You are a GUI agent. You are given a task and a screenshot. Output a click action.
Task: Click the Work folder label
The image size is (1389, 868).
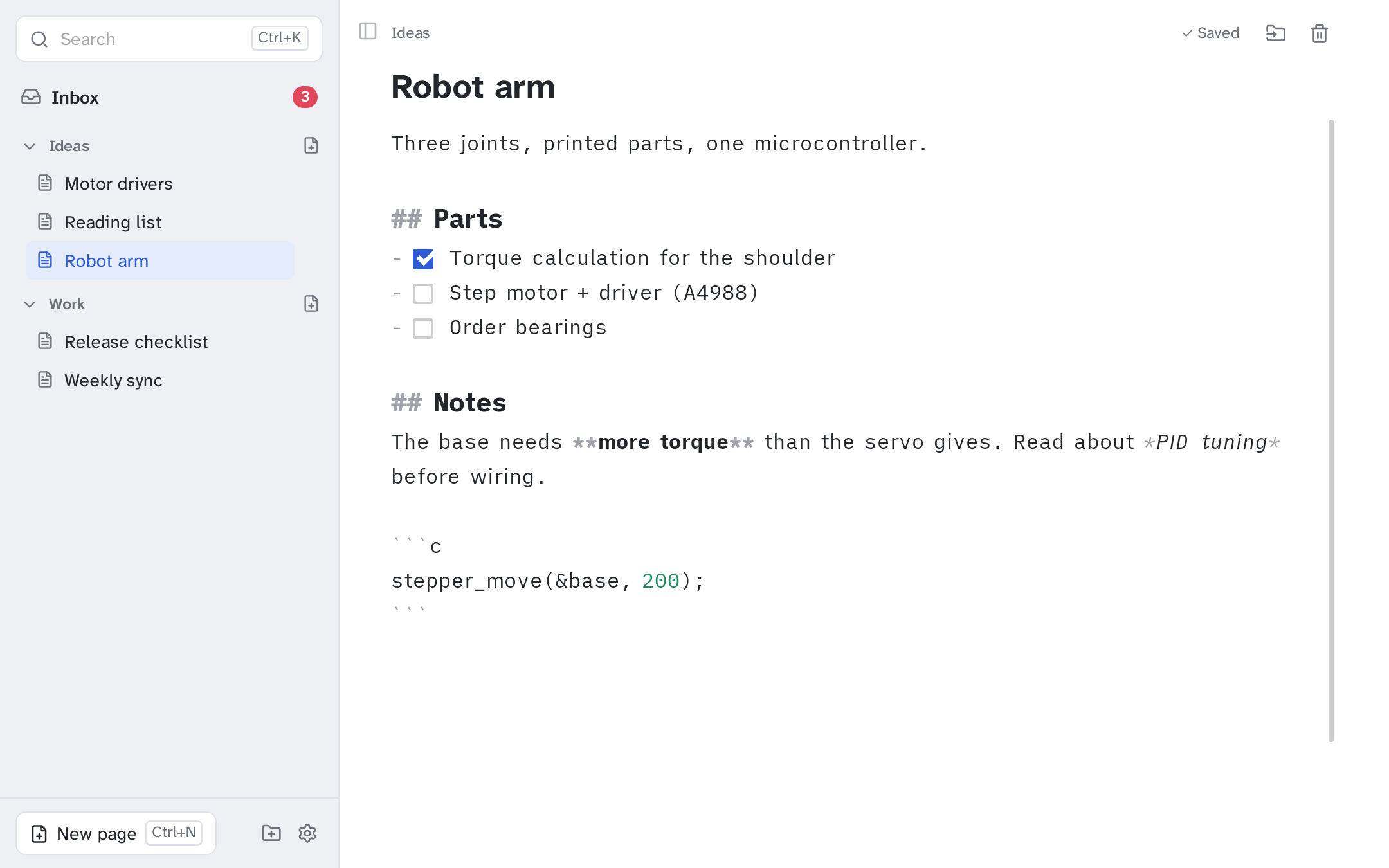67,304
